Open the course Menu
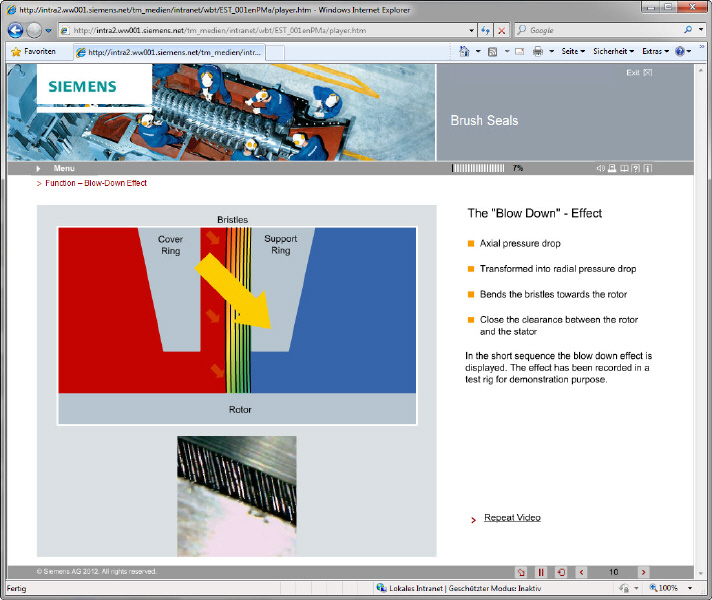712x600 pixels. (x=64, y=168)
